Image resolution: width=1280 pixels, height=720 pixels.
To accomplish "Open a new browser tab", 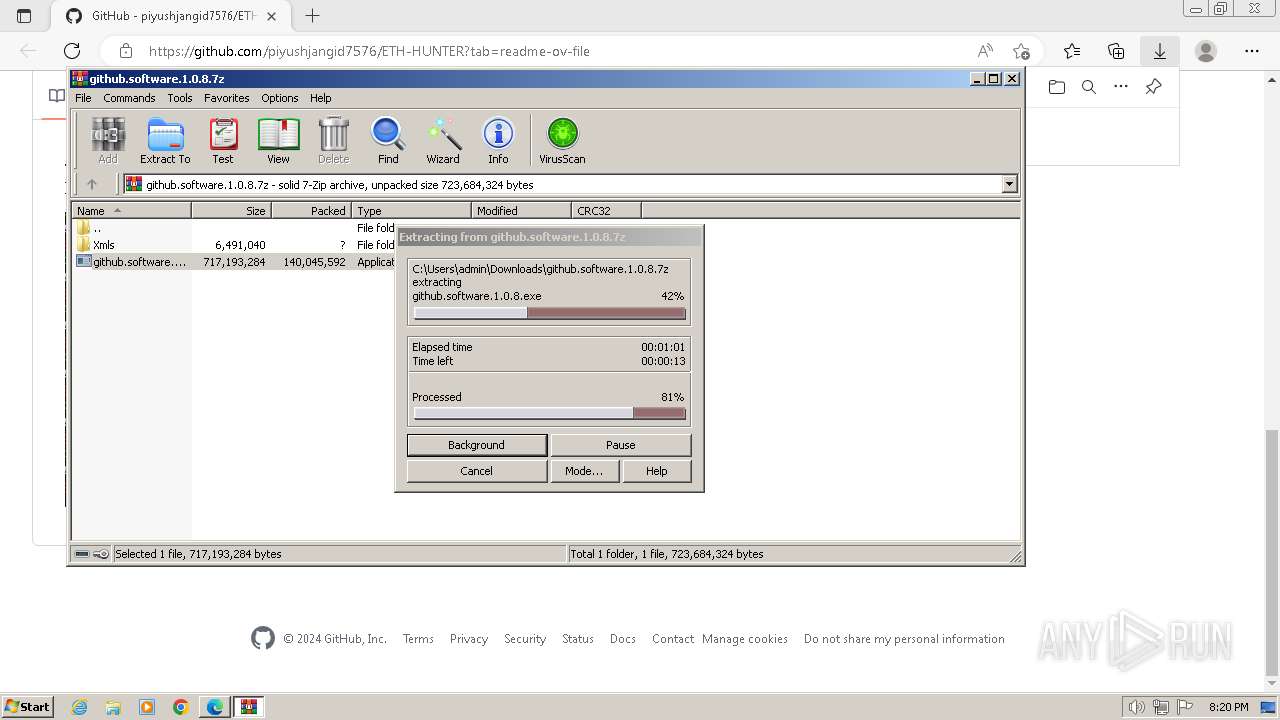I will (x=313, y=16).
